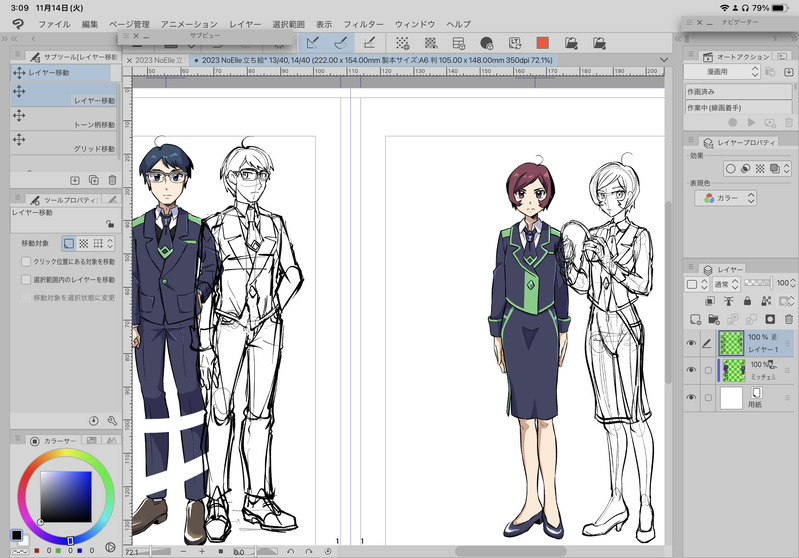Adjust the layer opacity slider
This screenshot has height=558, width=799.
tap(758, 283)
